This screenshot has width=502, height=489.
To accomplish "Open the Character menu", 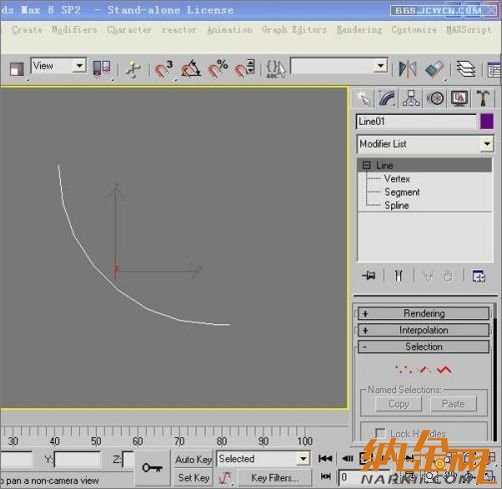I will point(129,30).
